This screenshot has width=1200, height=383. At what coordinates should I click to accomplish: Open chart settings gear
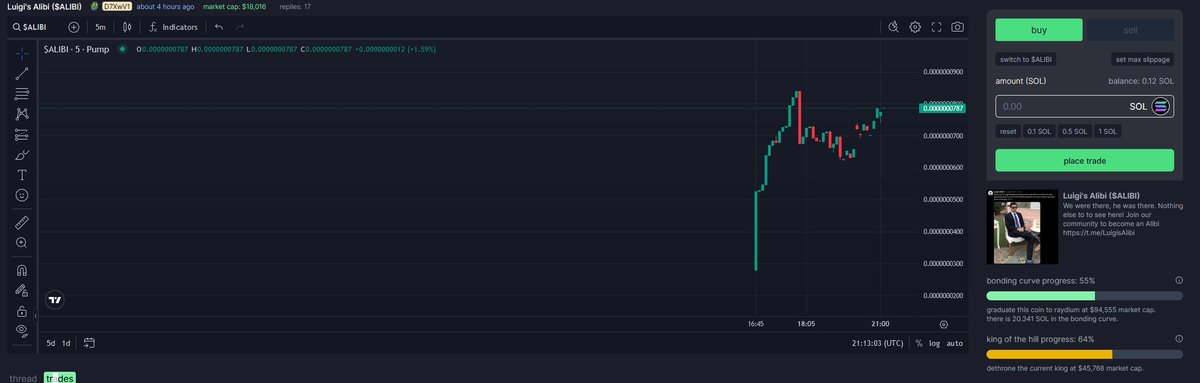pos(915,27)
